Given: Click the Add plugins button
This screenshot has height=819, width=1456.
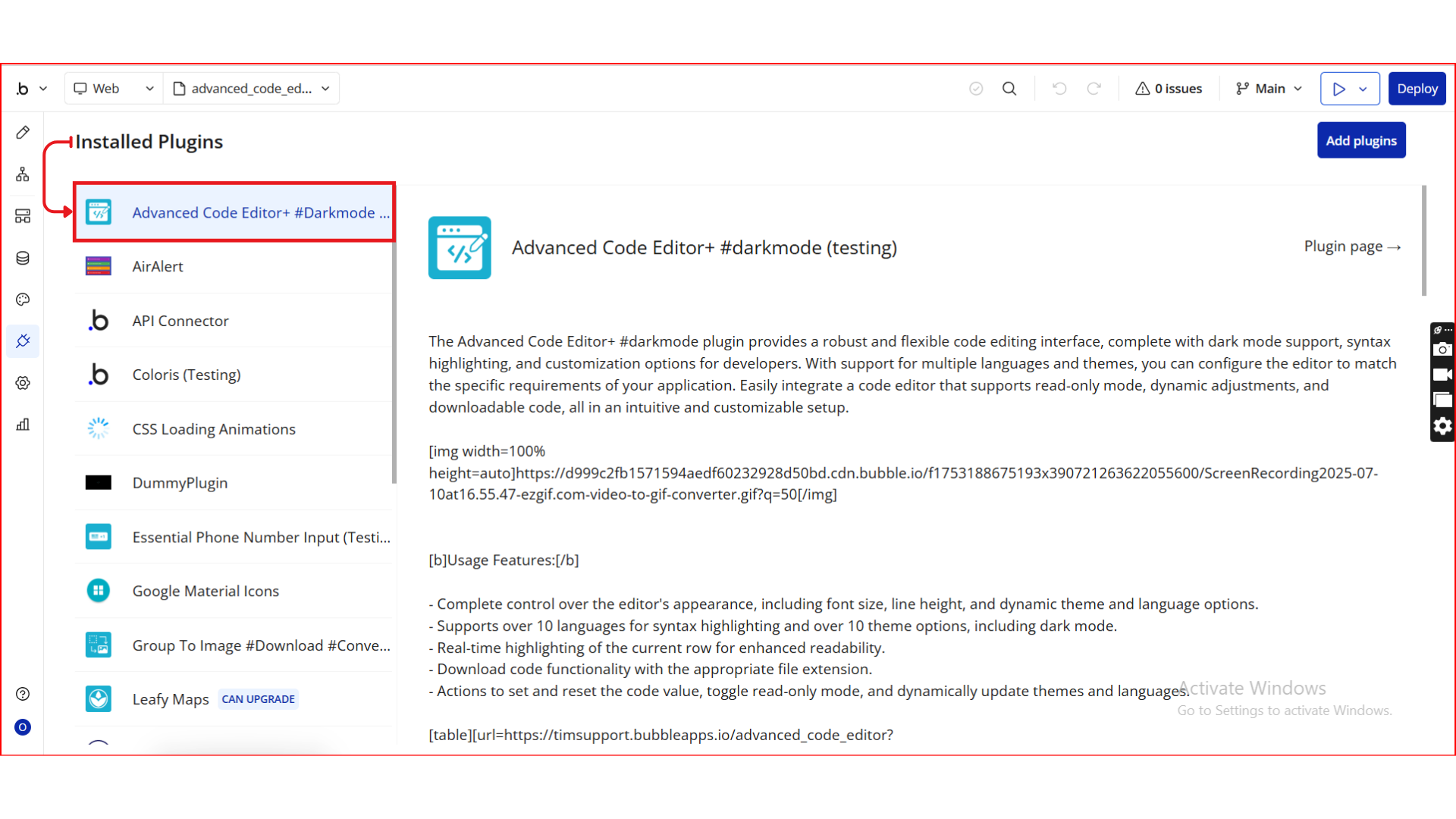Looking at the screenshot, I should click(1360, 140).
